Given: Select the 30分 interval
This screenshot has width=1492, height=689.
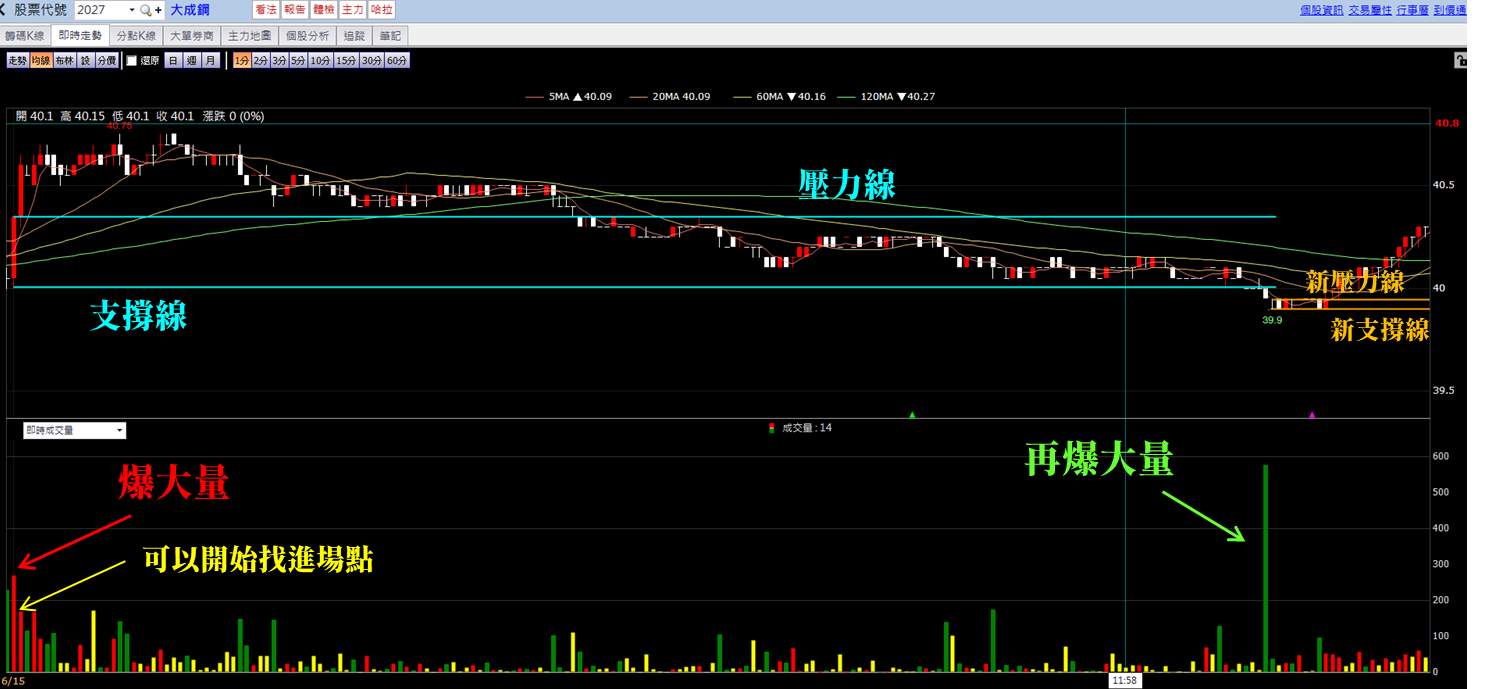Looking at the screenshot, I should point(371,61).
